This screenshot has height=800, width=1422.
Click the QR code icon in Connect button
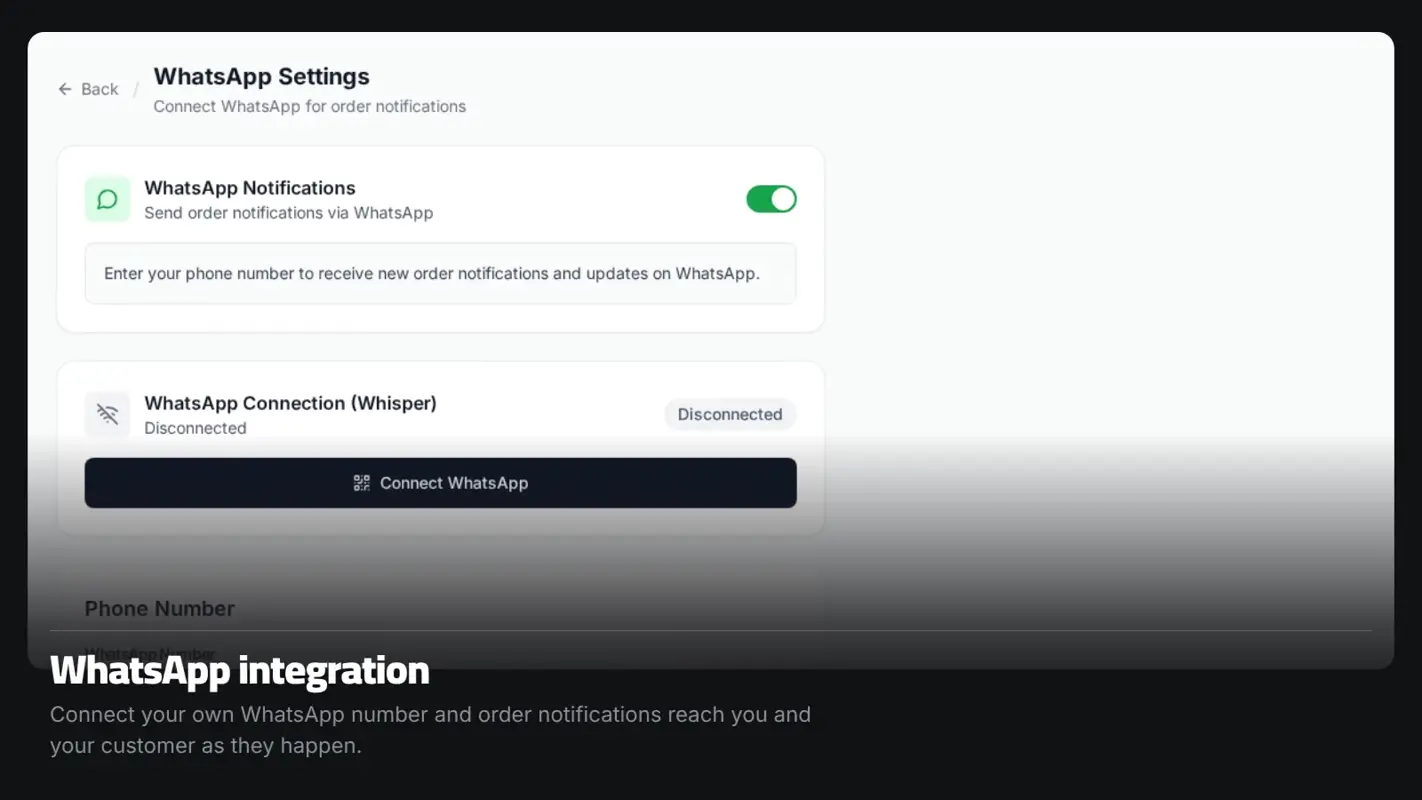[x=362, y=483]
